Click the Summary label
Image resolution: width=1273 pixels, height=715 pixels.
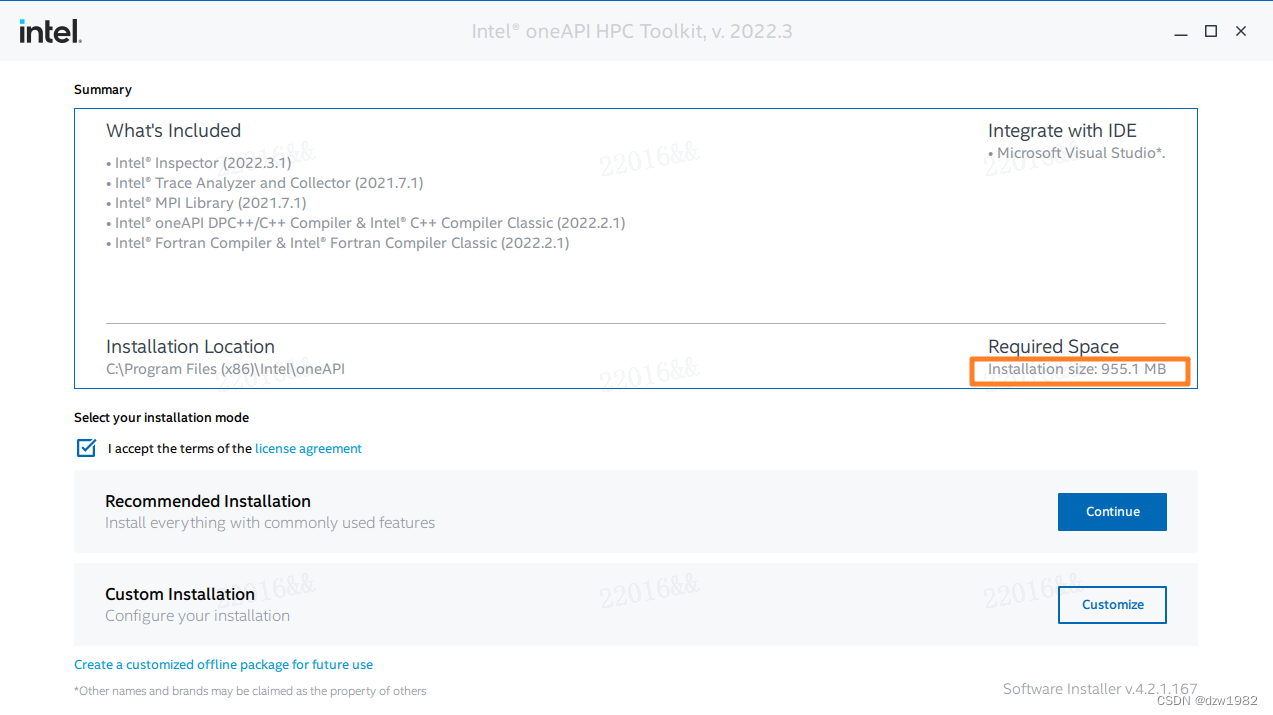[x=103, y=90]
